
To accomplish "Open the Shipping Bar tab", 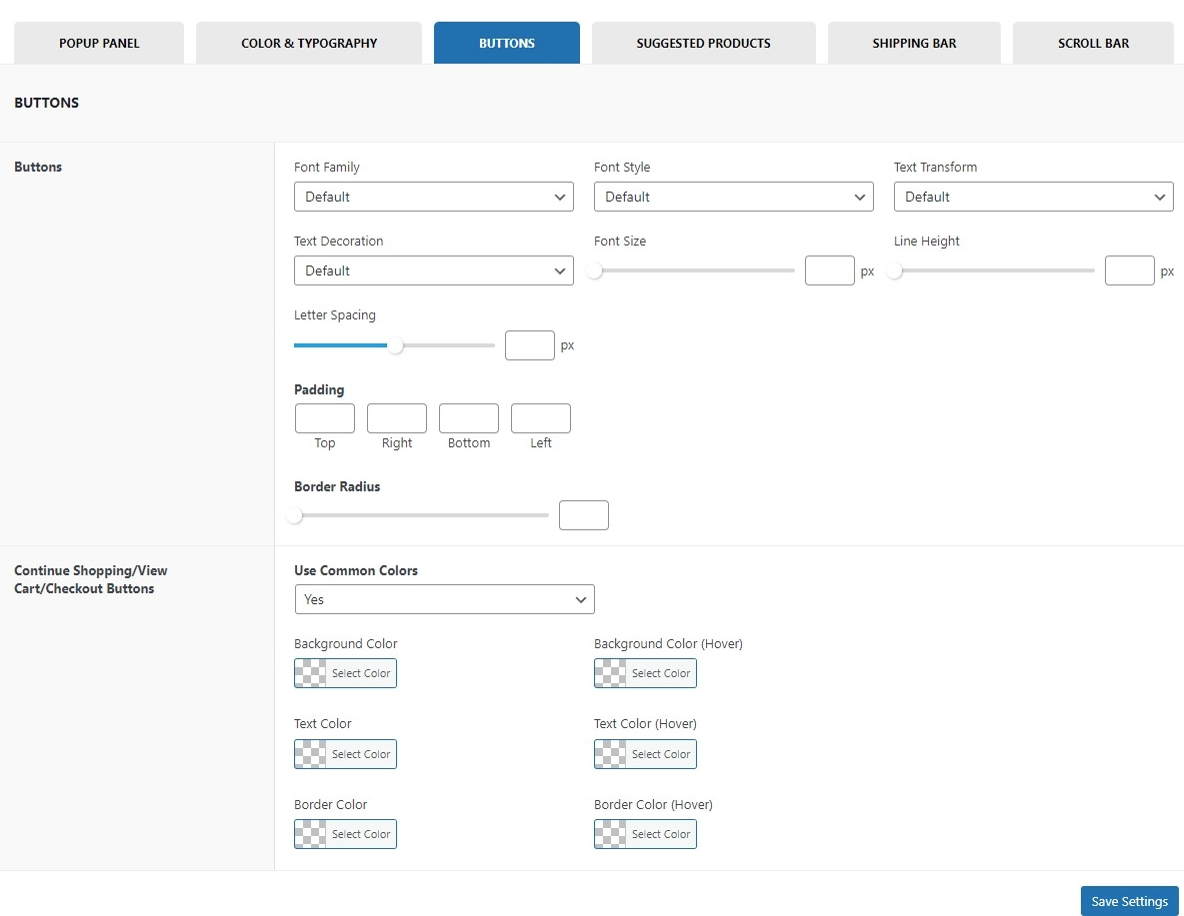I will click(914, 43).
